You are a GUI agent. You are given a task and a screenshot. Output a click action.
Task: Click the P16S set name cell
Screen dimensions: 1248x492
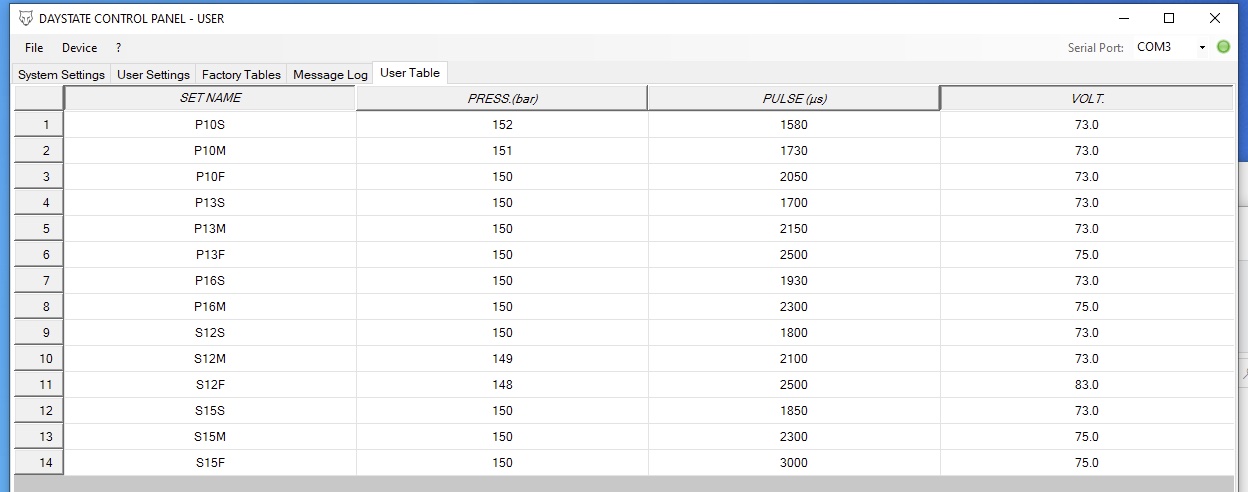pyautogui.click(x=210, y=281)
